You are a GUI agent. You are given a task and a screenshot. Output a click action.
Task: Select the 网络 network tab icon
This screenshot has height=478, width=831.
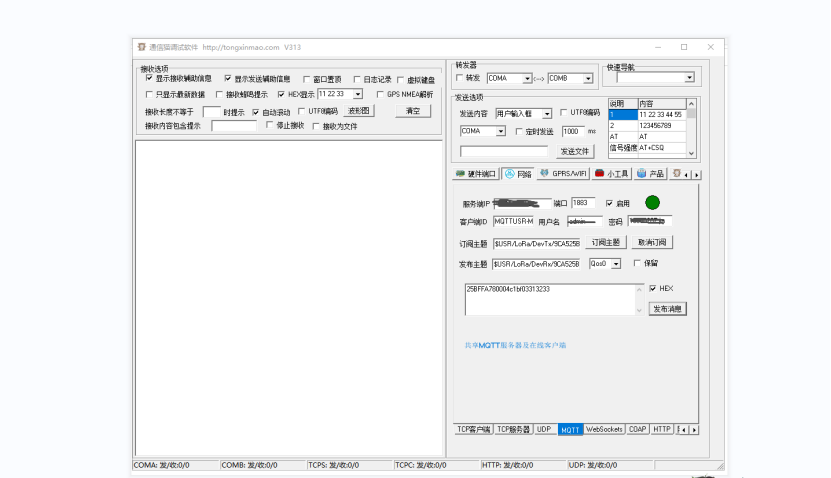(x=509, y=174)
